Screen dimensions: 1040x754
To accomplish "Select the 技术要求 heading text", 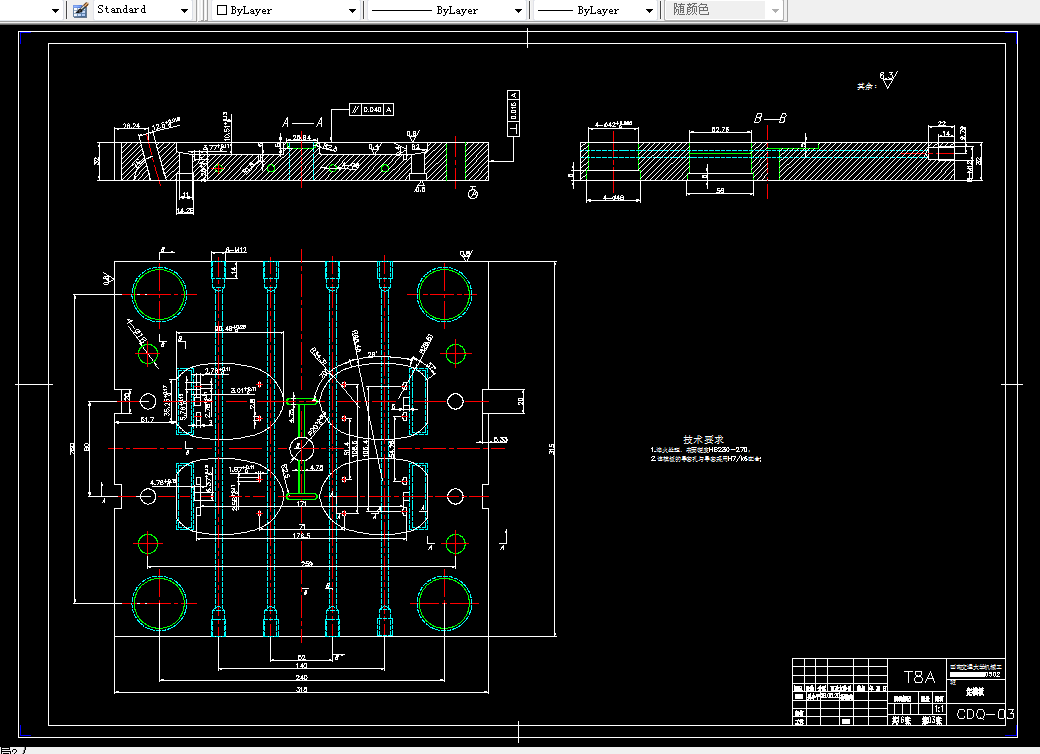I will [703, 439].
